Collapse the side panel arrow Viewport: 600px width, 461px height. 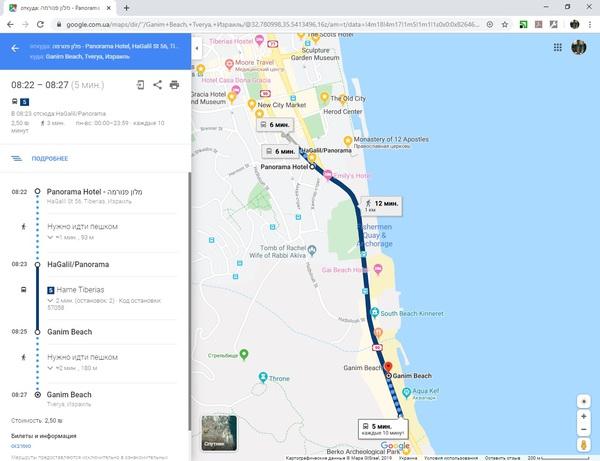click(197, 48)
